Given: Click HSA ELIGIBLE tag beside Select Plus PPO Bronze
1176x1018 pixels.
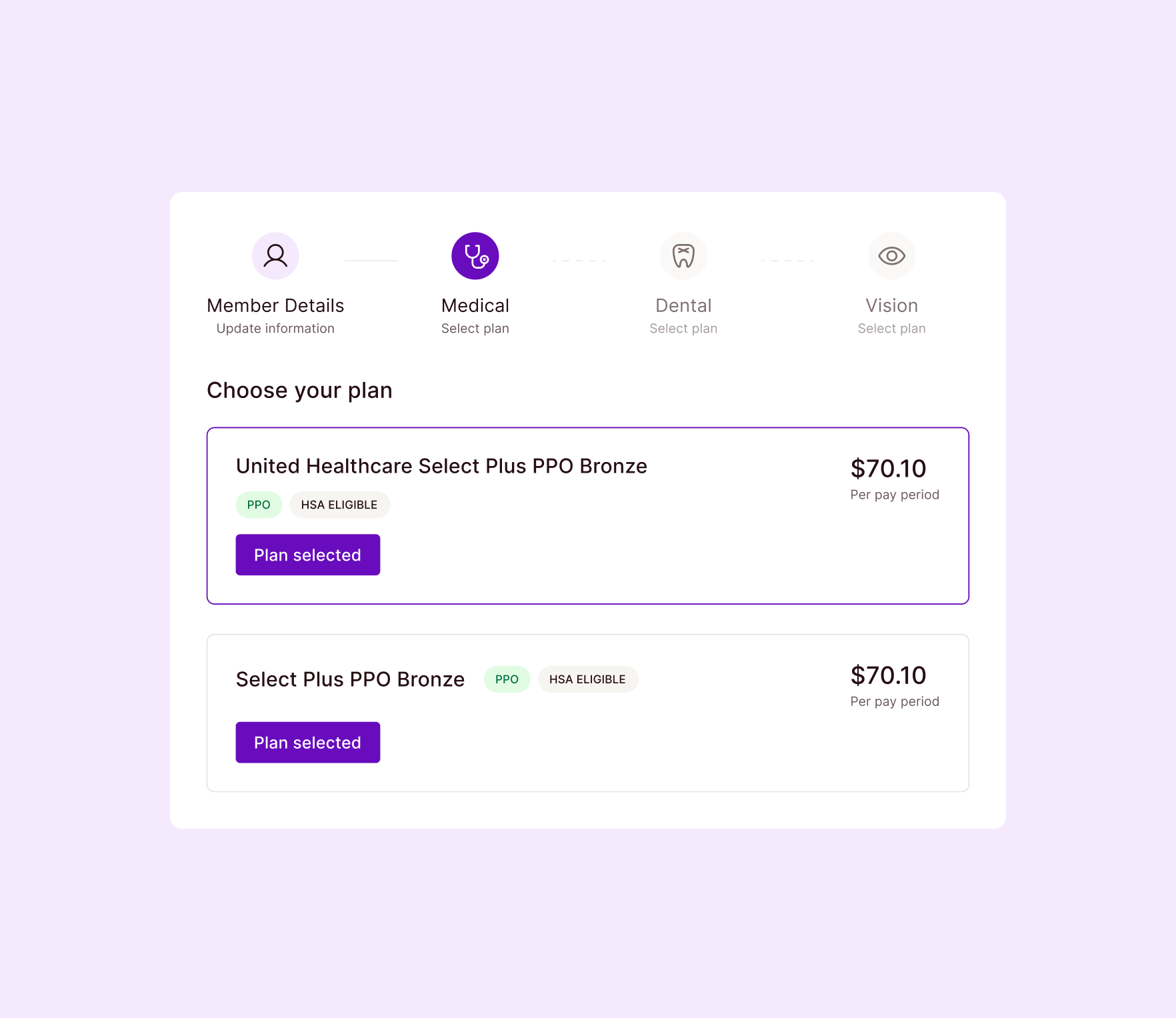Looking at the screenshot, I should pyautogui.click(x=587, y=679).
